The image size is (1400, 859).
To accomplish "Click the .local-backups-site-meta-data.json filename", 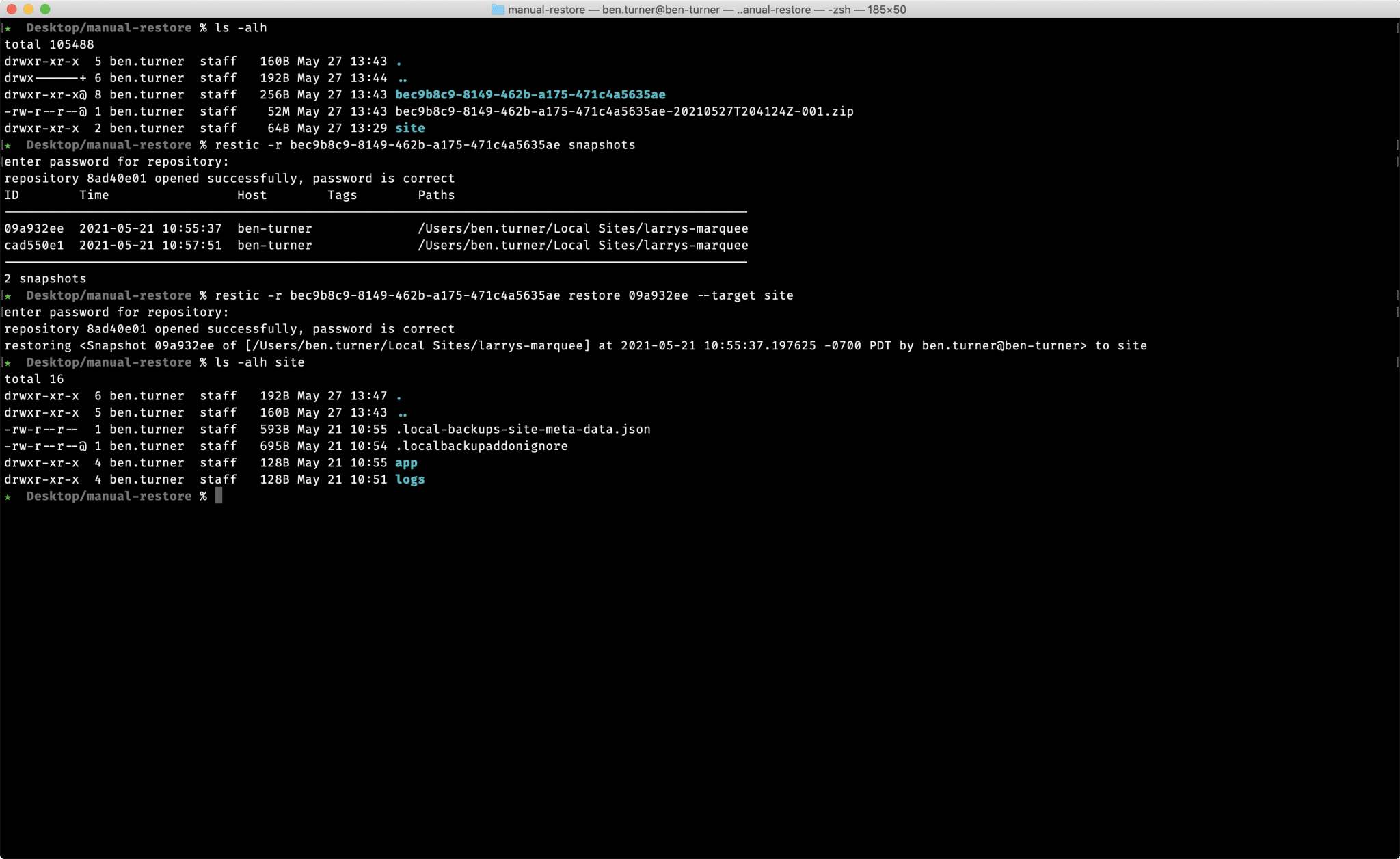I will point(522,429).
